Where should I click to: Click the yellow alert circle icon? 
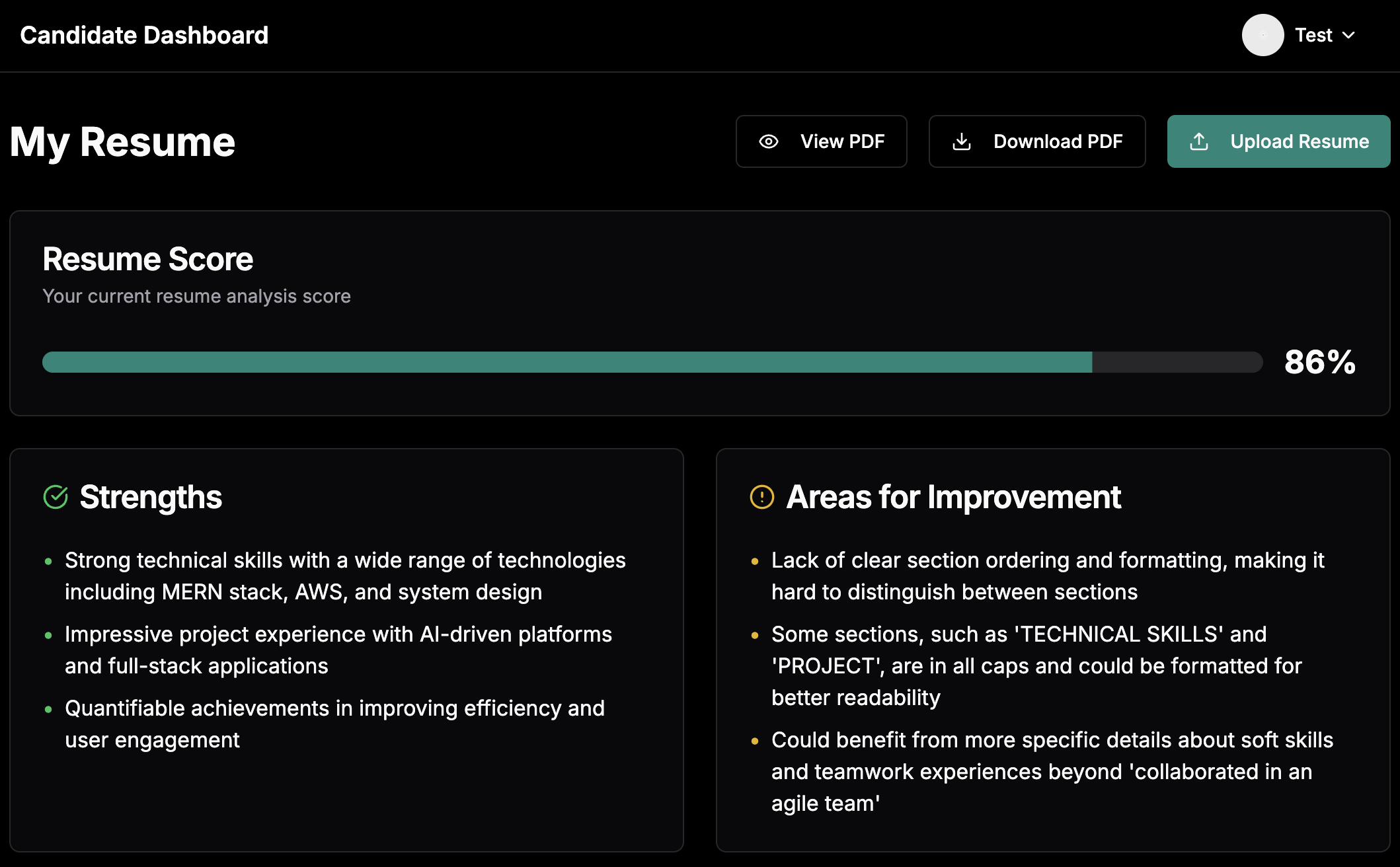(761, 497)
